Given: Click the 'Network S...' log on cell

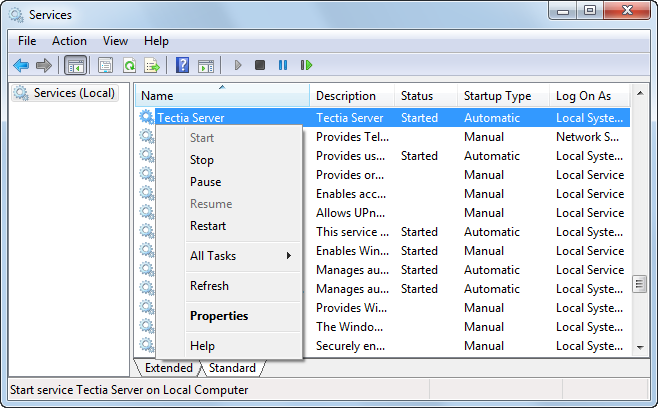Looking at the screenshot, I should (x=587, y=137).
